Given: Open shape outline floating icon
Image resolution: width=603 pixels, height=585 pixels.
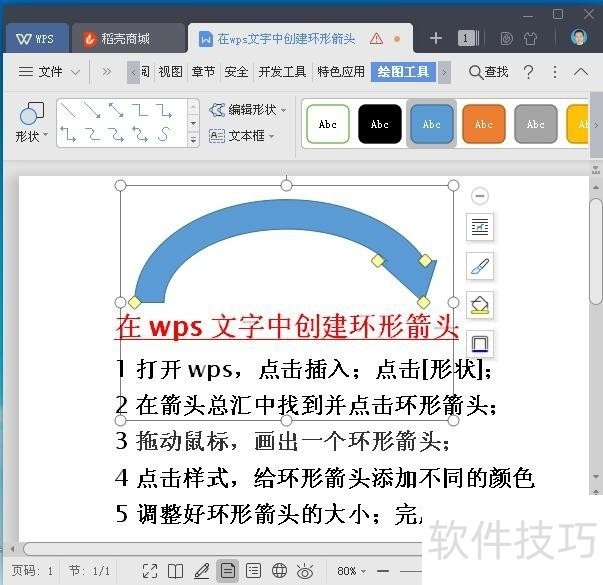Looking at the screenshot, I should (x=480, y=343).
